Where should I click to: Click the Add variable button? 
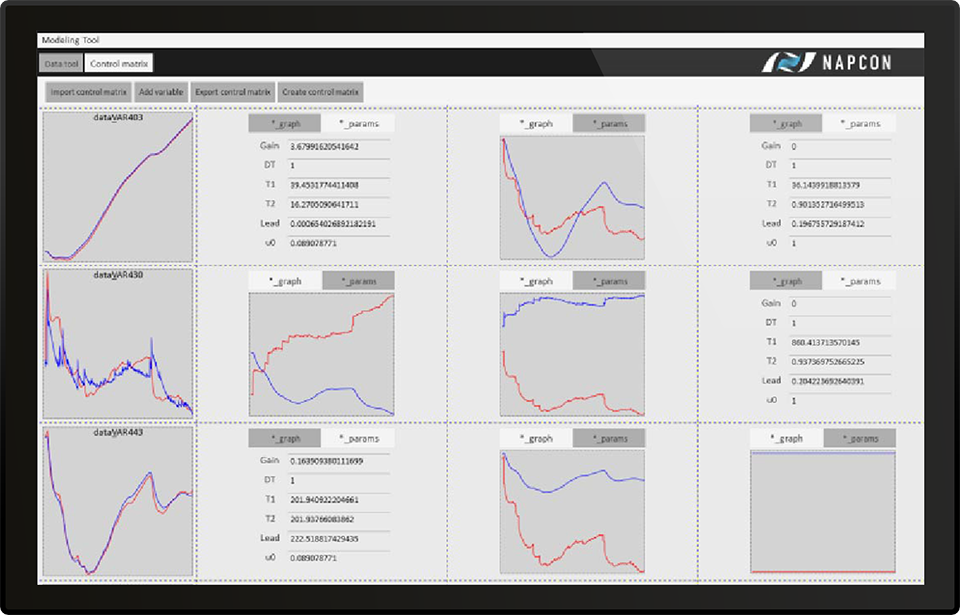(161, 92)
